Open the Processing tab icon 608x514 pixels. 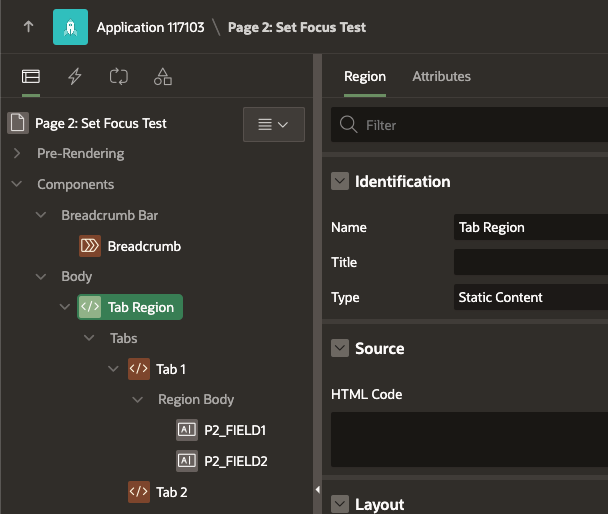(x=119, y=76)
